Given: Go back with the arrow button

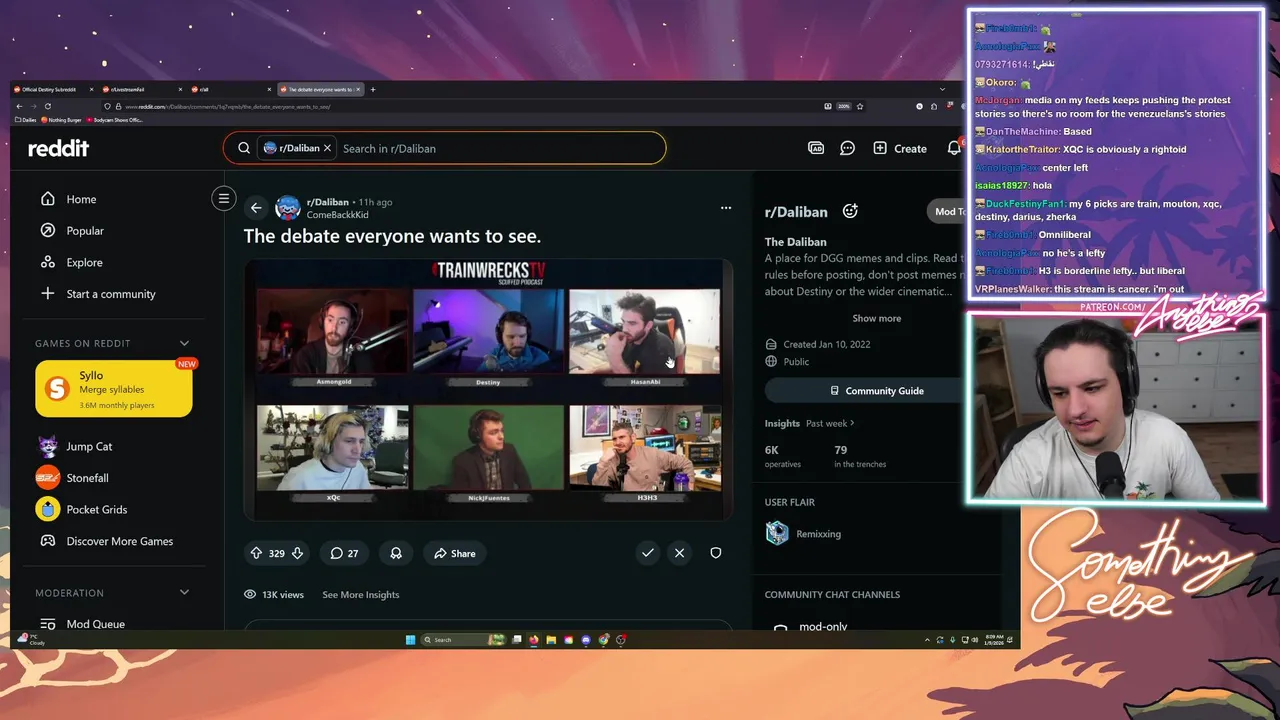Looking at the screenshot, I should (x=256, y=208).
